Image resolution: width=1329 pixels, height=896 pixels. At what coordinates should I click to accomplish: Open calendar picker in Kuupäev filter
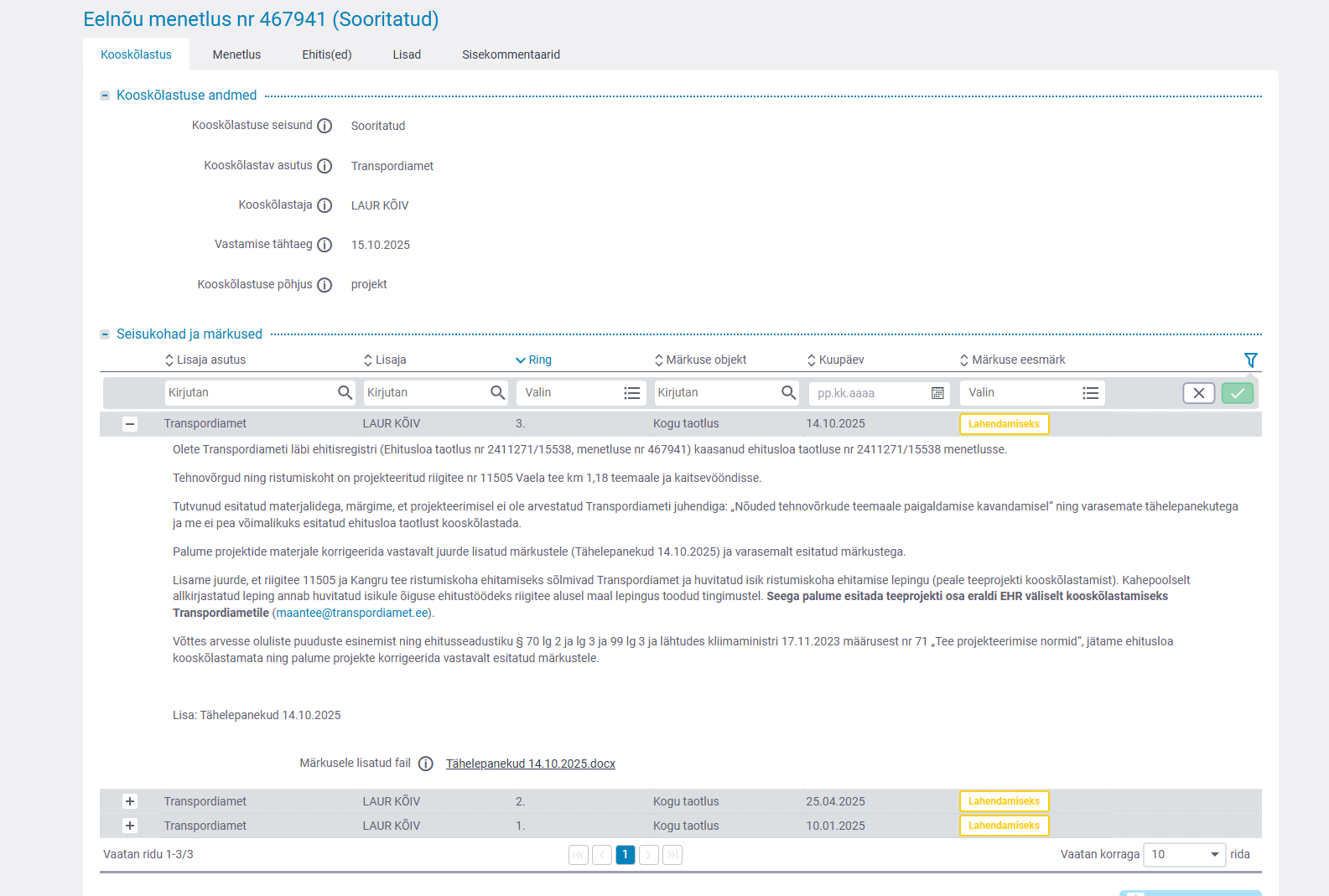point(937,393)
